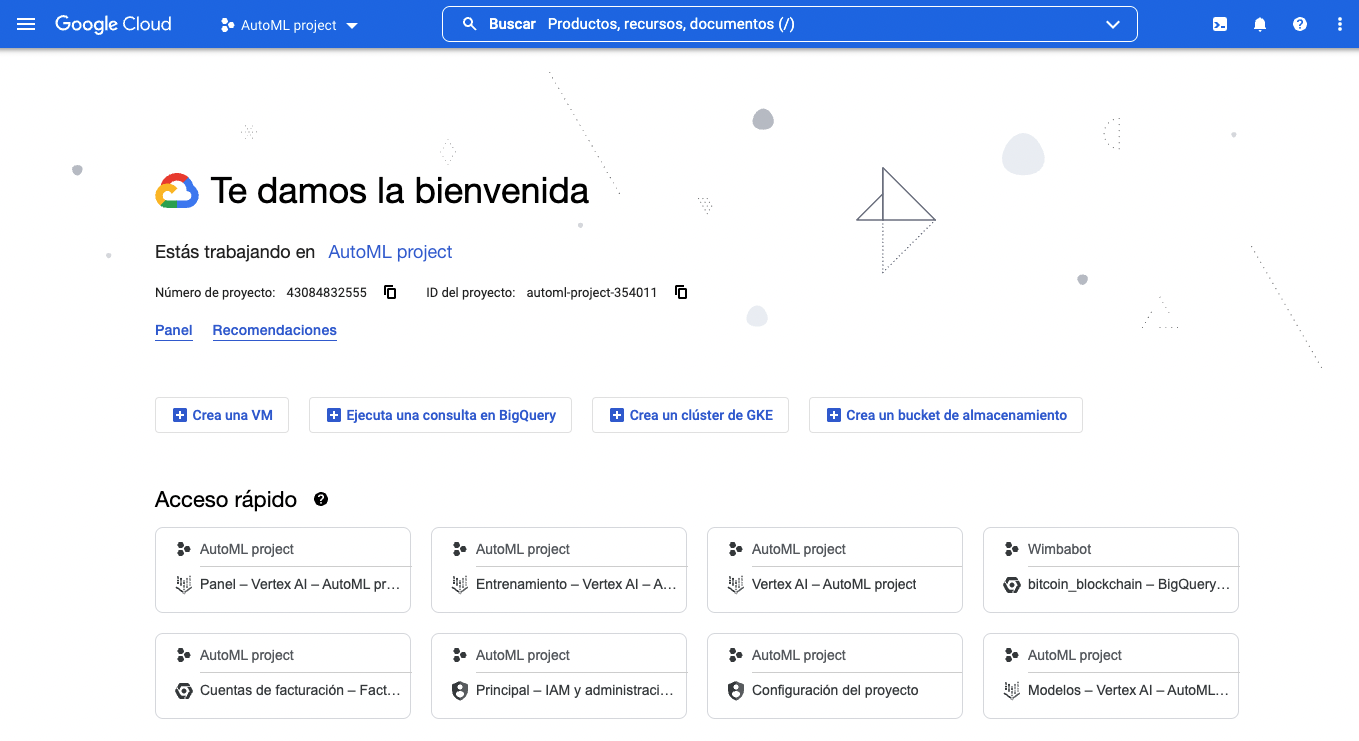Click Vertex AI icon on Entrenamiento card
This screenshot has width=1359, height=741.
click(459, 585)
